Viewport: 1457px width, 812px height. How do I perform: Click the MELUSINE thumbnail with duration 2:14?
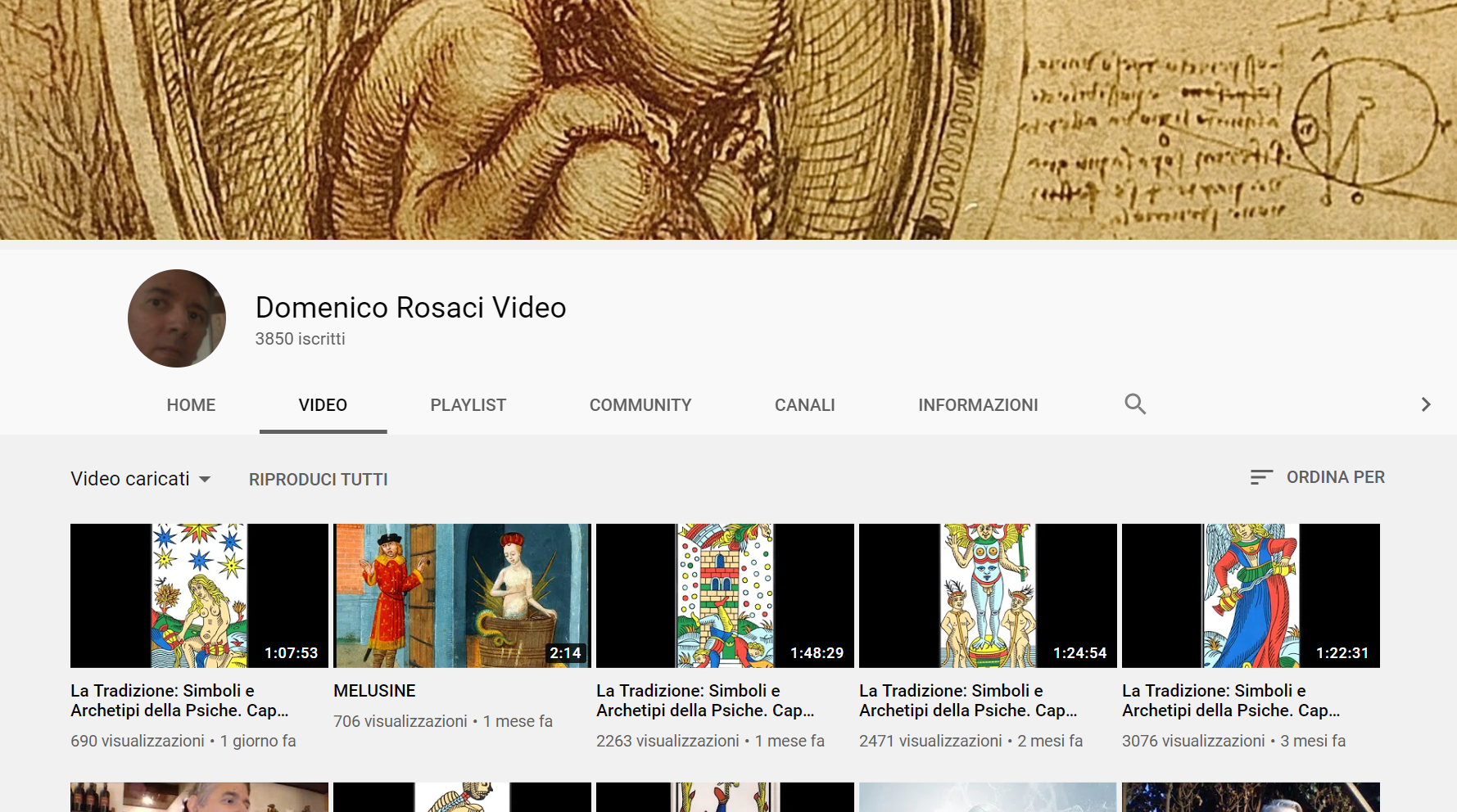click(462, 596)
